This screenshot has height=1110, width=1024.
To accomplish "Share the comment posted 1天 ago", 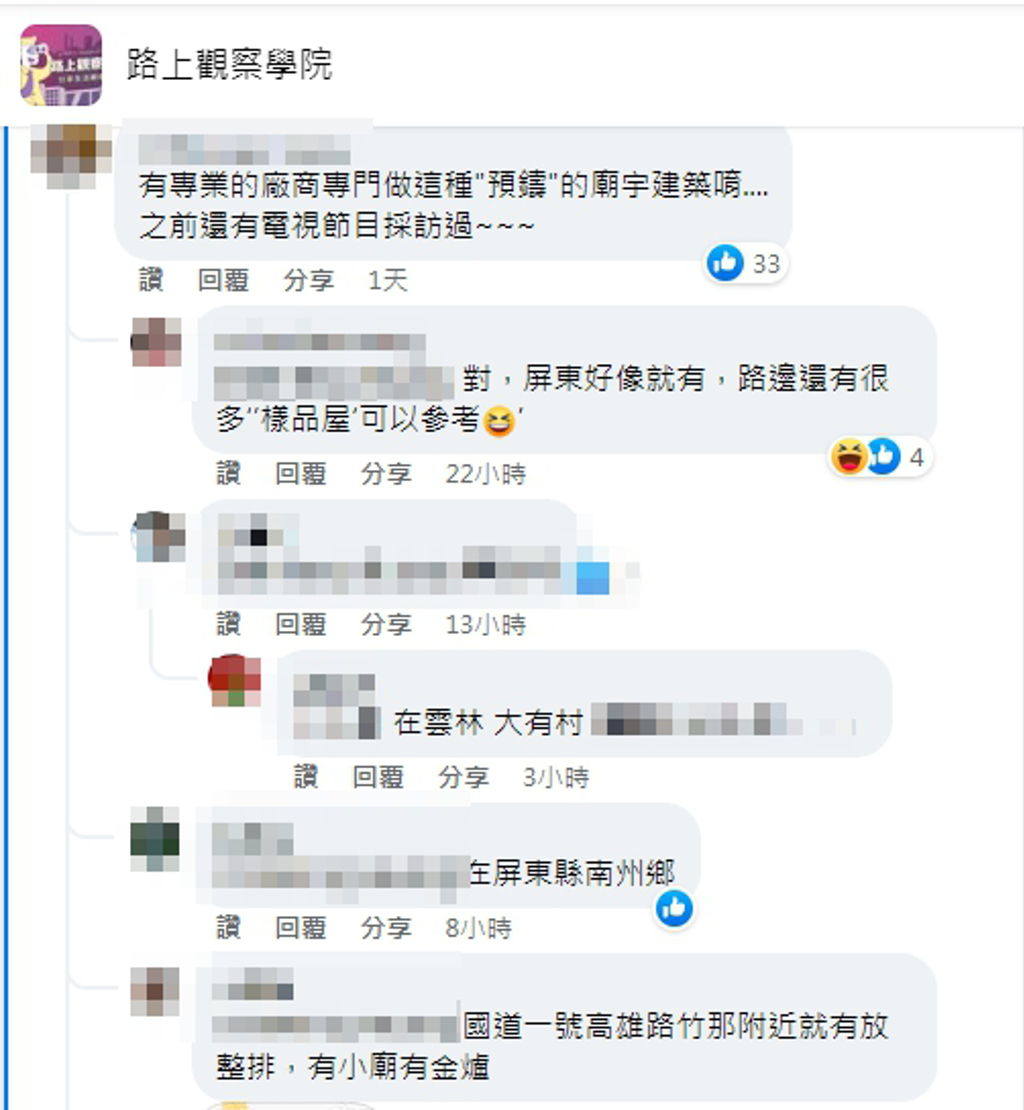I will tap(309, 280).
